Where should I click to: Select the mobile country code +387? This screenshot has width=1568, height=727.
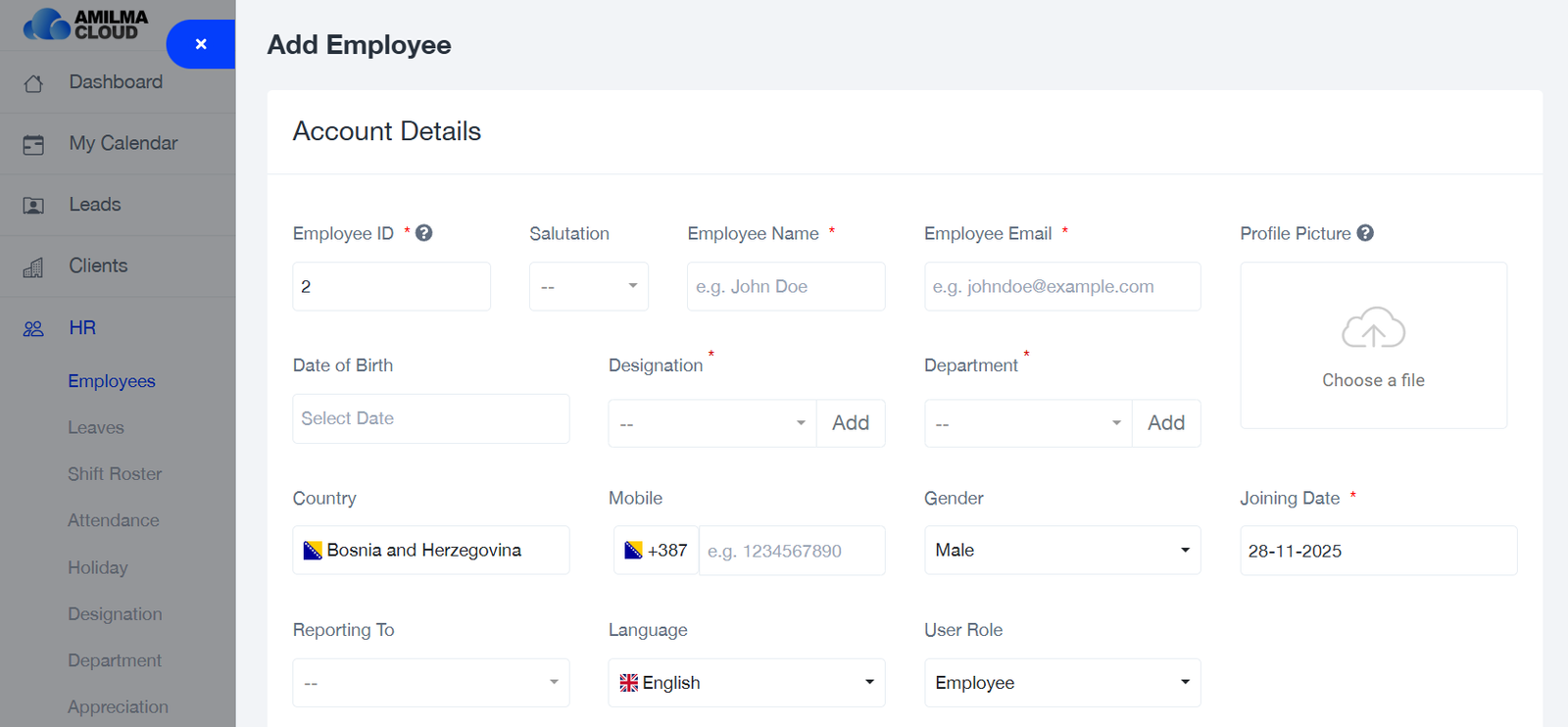click(656, 551)
